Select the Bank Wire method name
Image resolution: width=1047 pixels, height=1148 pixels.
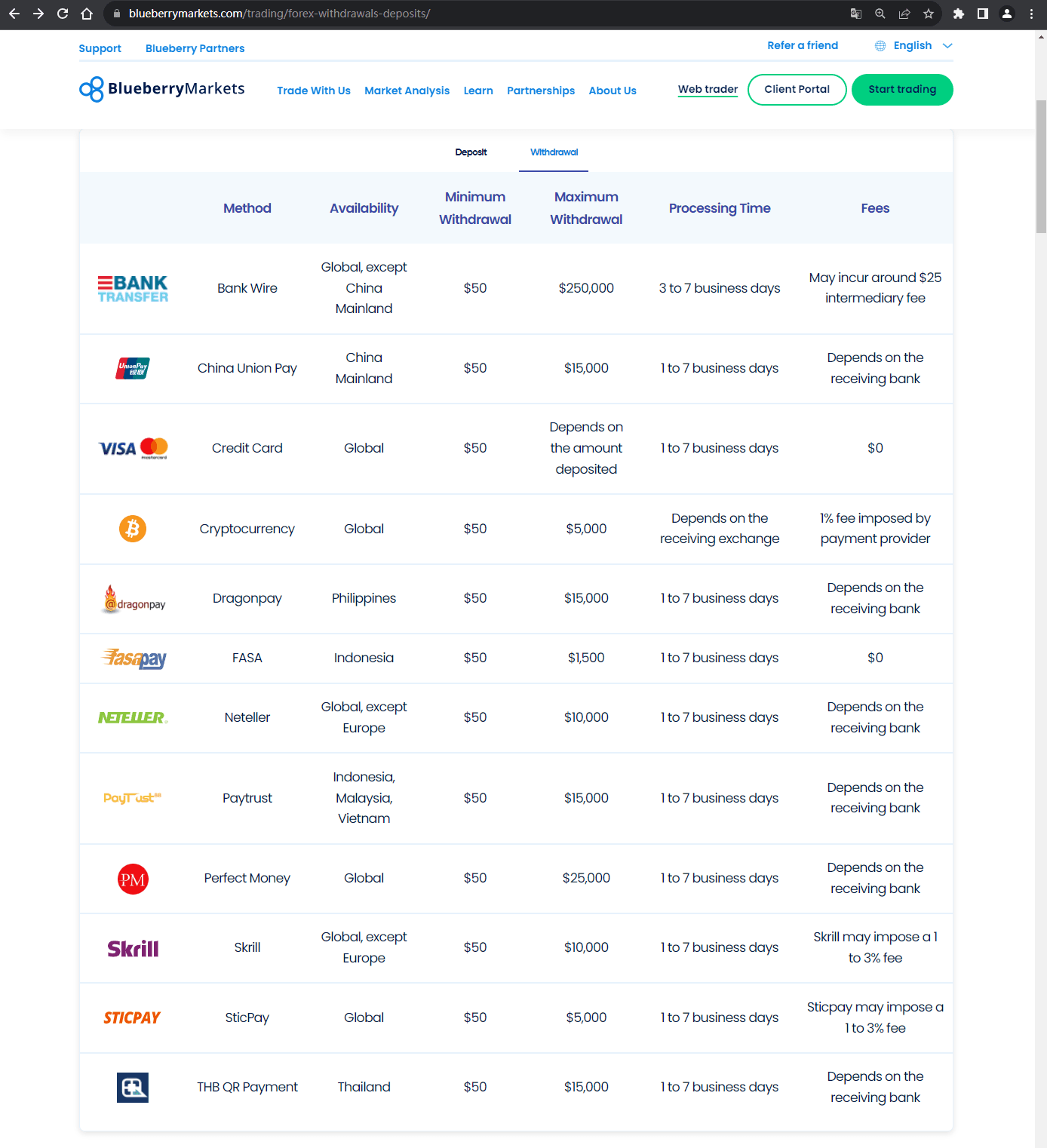pos(247,288)
